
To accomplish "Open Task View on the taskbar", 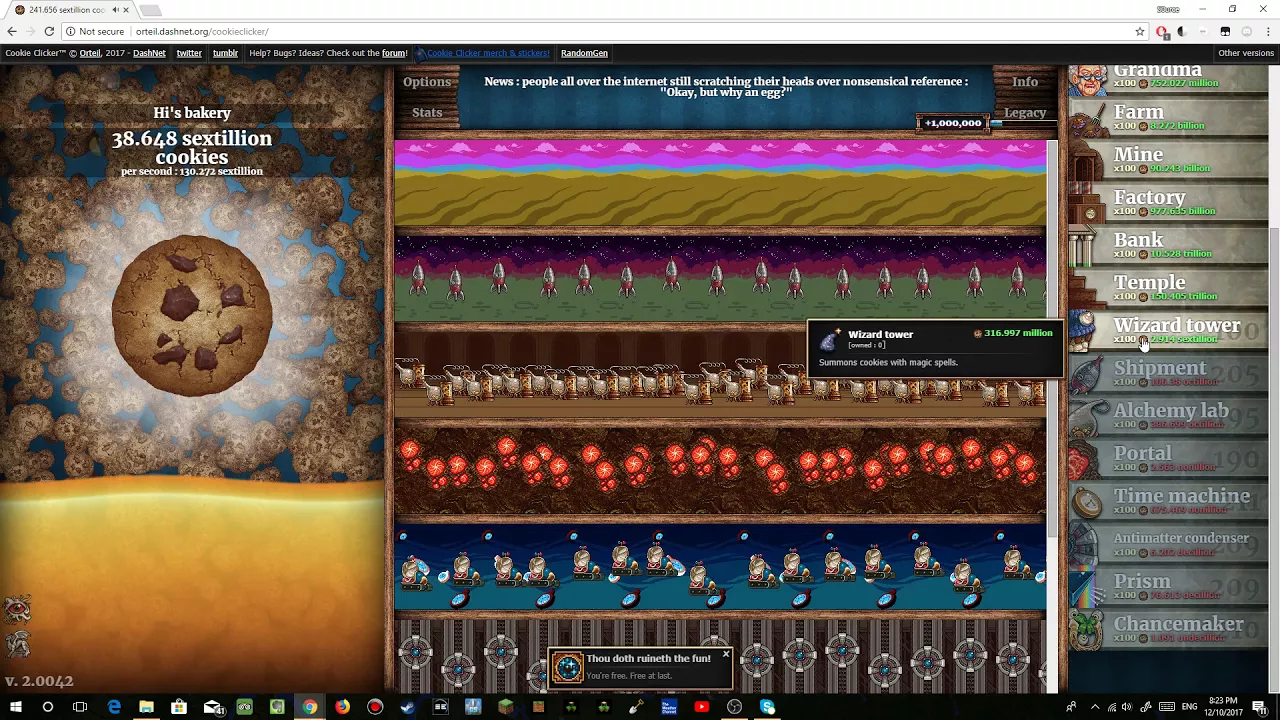I will click(x=80, y=707).
